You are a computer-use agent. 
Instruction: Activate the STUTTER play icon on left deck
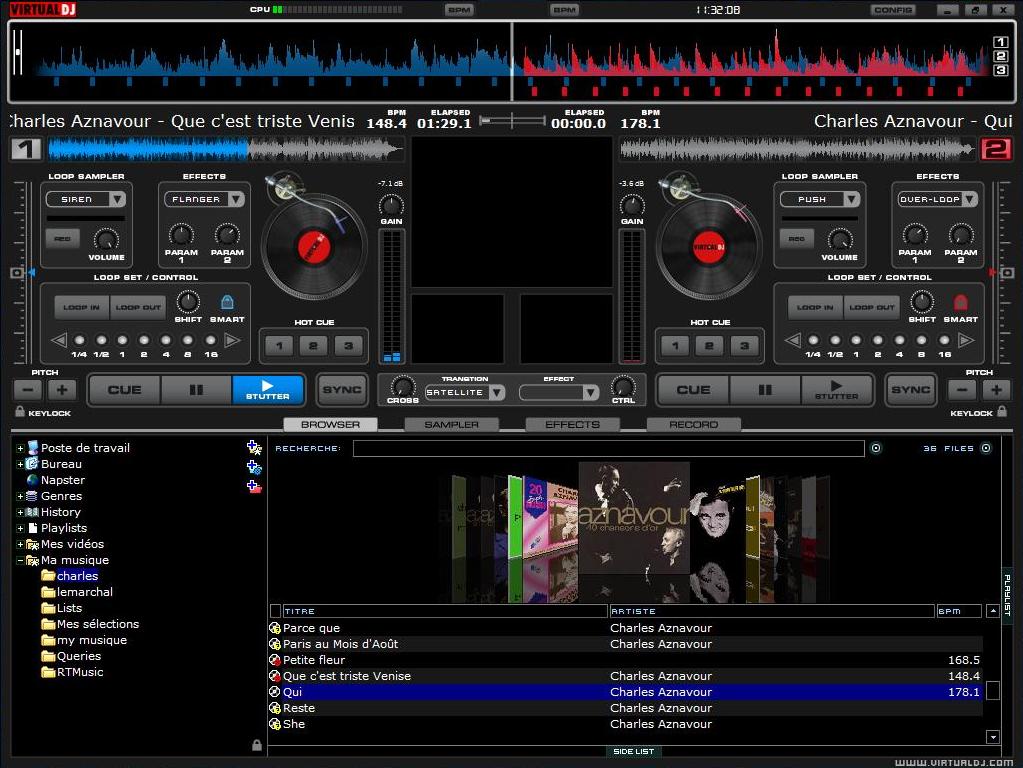pyautogui.click(x=268, y=390)
